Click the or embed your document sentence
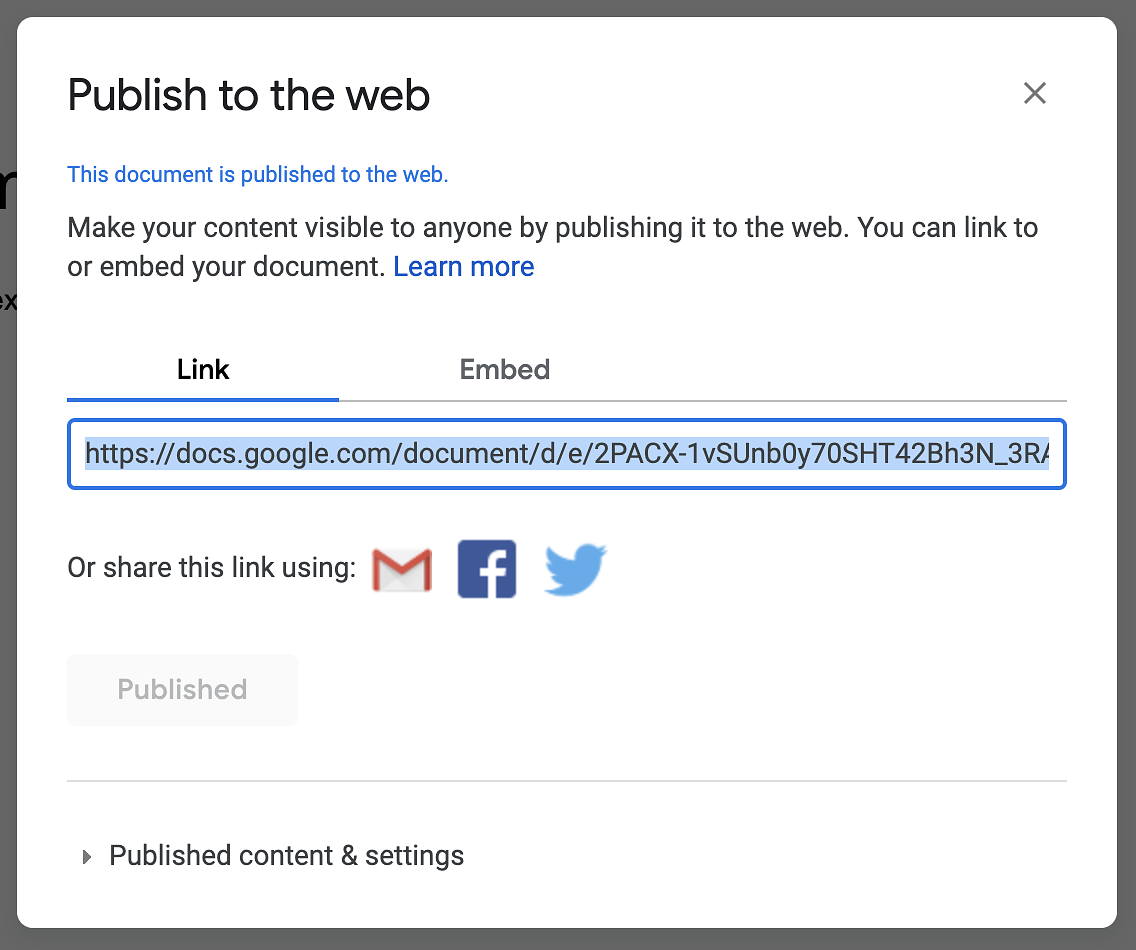Image resolution: width=1136 pixels, height=950 pixels. click(226, 267)
